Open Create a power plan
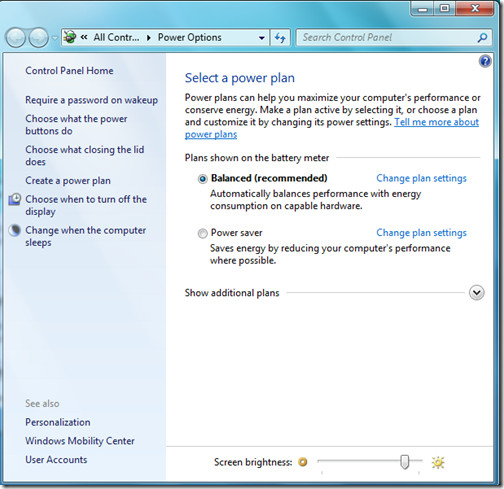 tap(68, 181)
